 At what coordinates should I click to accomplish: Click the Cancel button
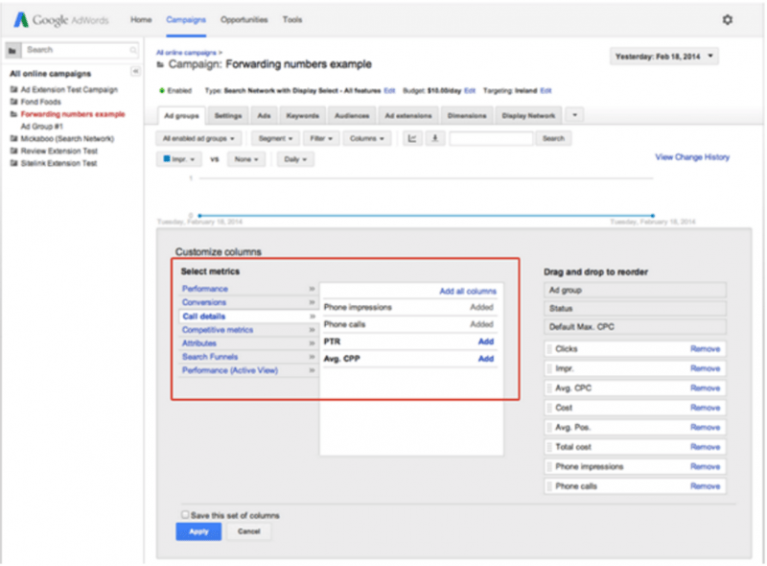(249, 531)
